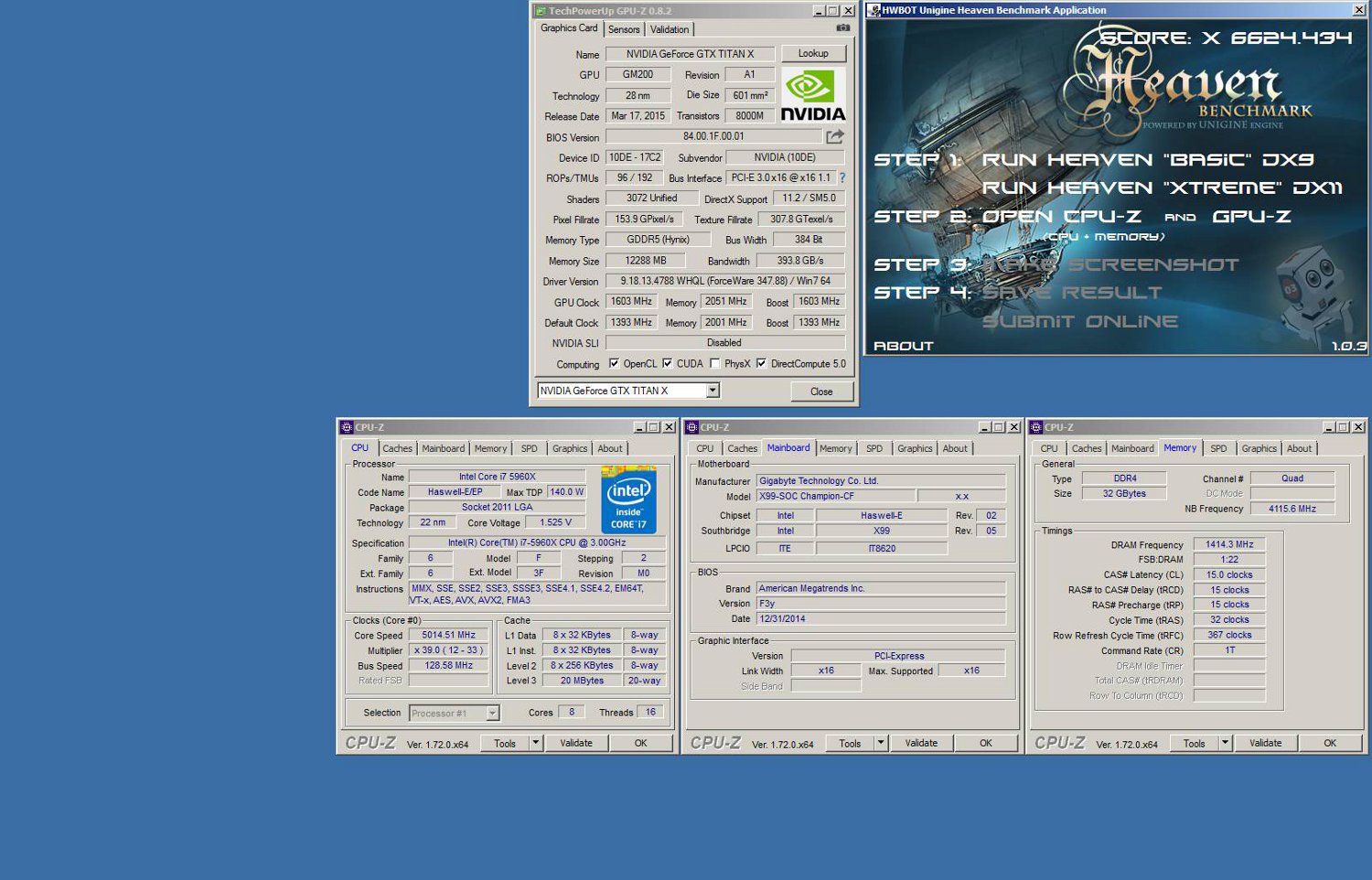
Task: Open SPD tab in first CPU-Z window
Action: click(530, 448)
